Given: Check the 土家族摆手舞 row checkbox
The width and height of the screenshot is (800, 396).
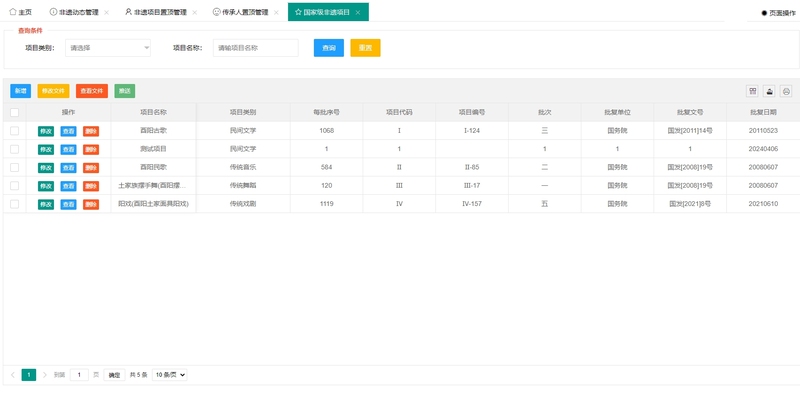Looking at the screenshot, I should 14,185.
